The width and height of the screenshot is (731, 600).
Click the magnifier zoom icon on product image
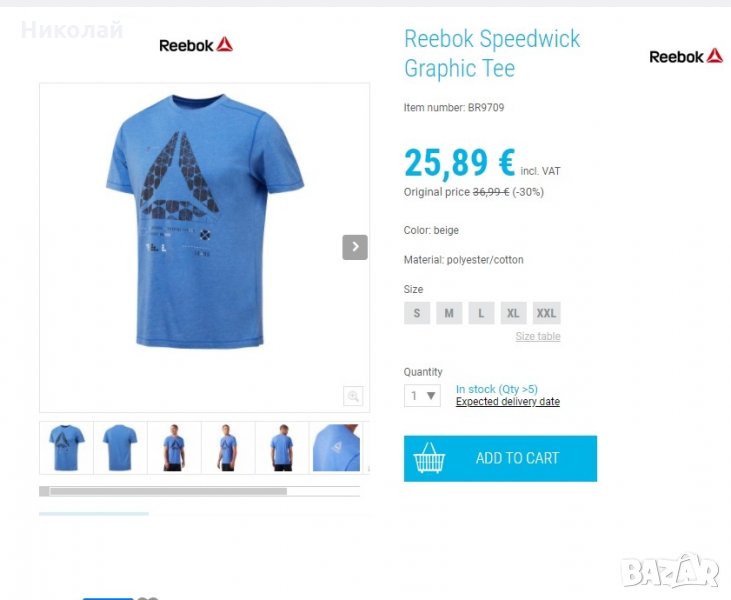tap(353, 396)
